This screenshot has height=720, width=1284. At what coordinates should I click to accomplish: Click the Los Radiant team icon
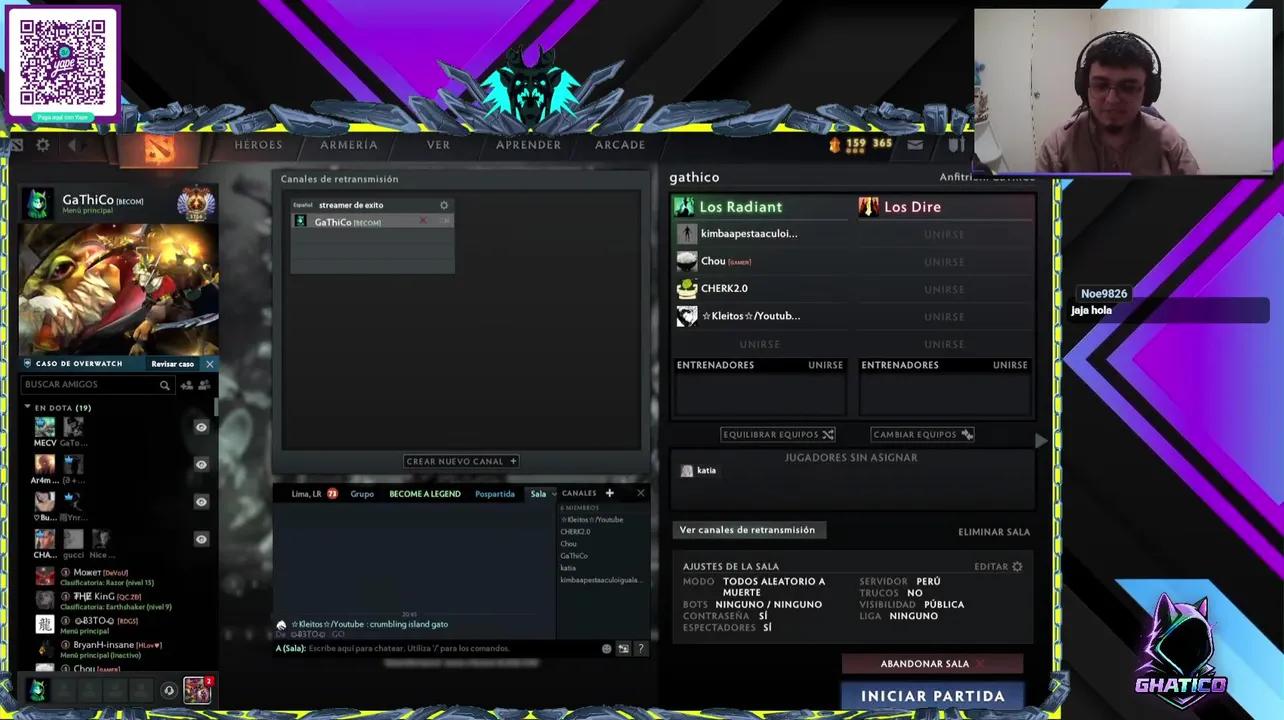pos(684,207)
